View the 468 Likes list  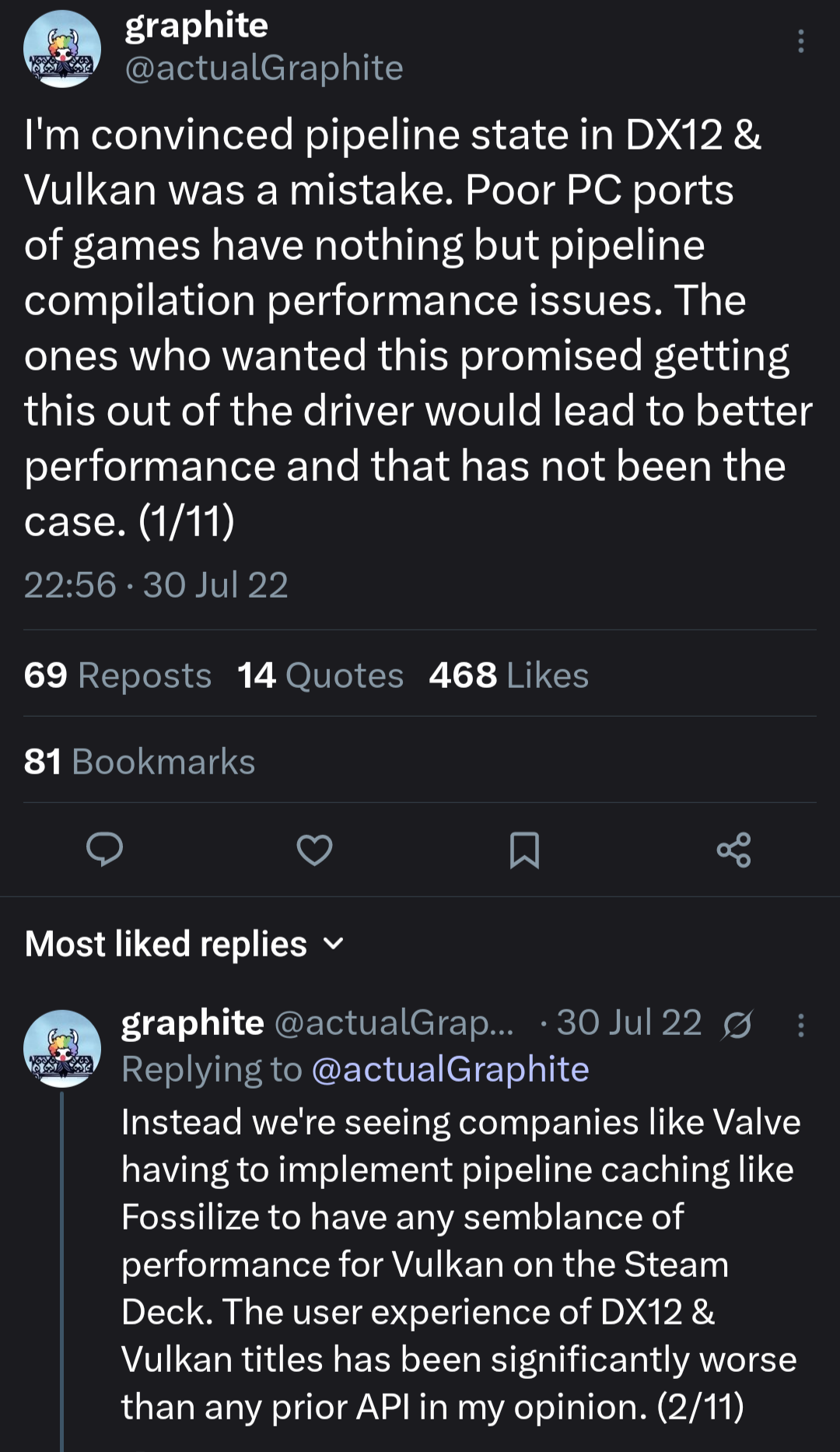coord(509,675)
